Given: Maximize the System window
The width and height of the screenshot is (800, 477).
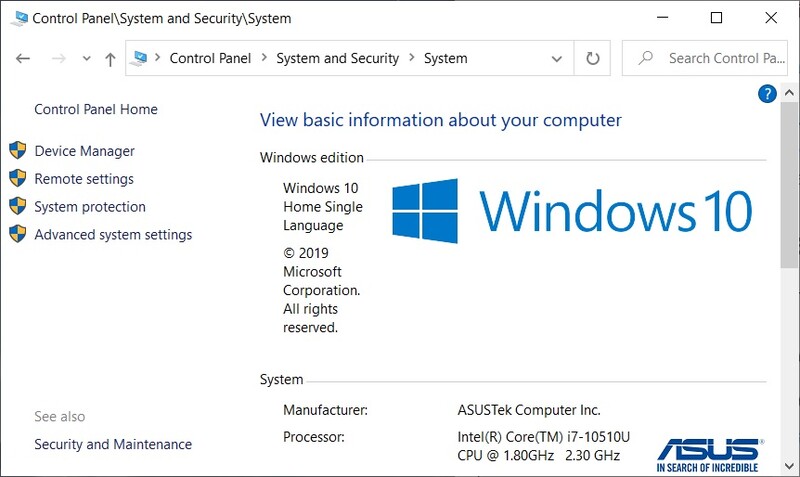Looking at the screenshot, I should (x=716, y=18).
